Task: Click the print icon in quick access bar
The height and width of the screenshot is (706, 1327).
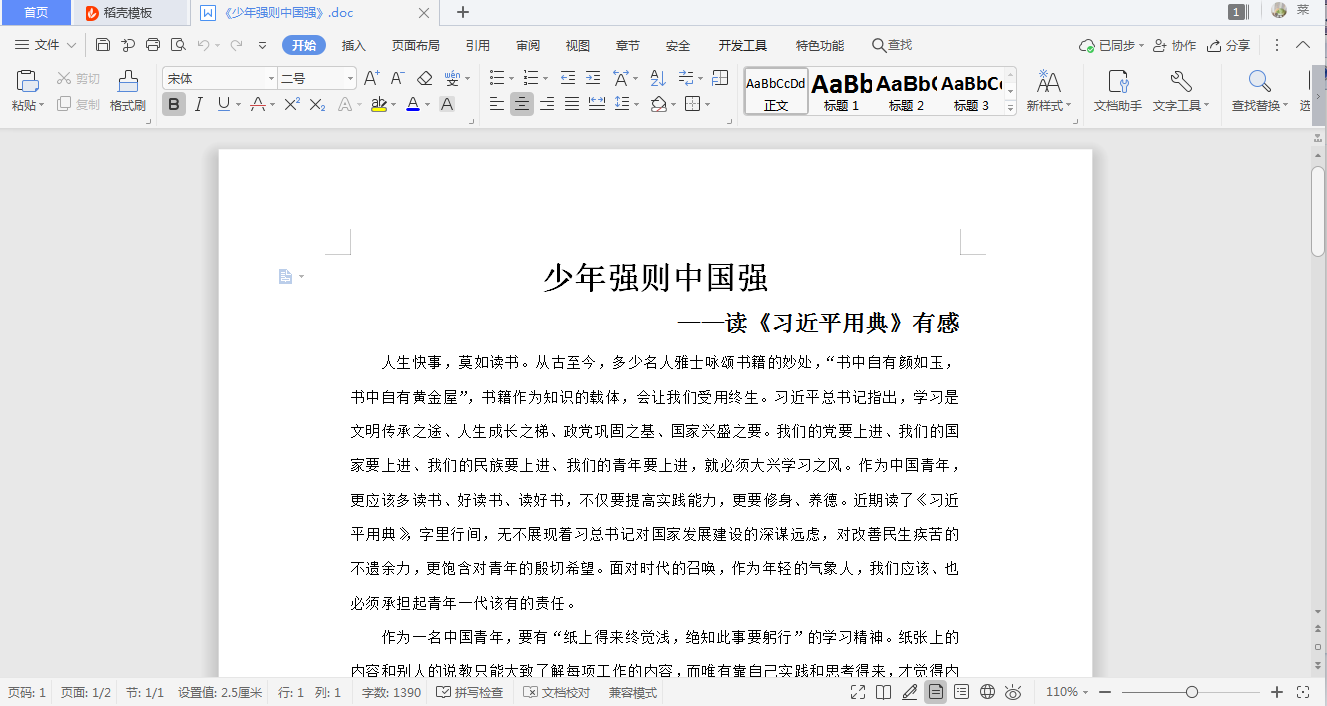Action: (153, 45)
